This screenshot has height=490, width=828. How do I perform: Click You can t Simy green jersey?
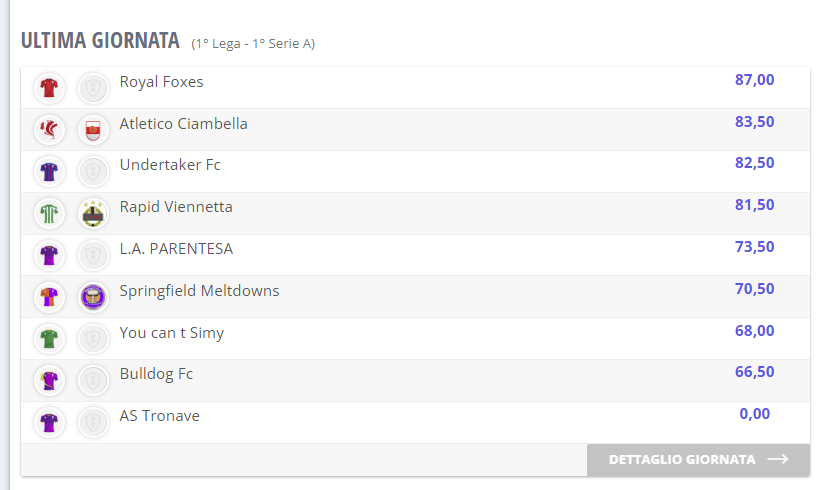[49, 339]
